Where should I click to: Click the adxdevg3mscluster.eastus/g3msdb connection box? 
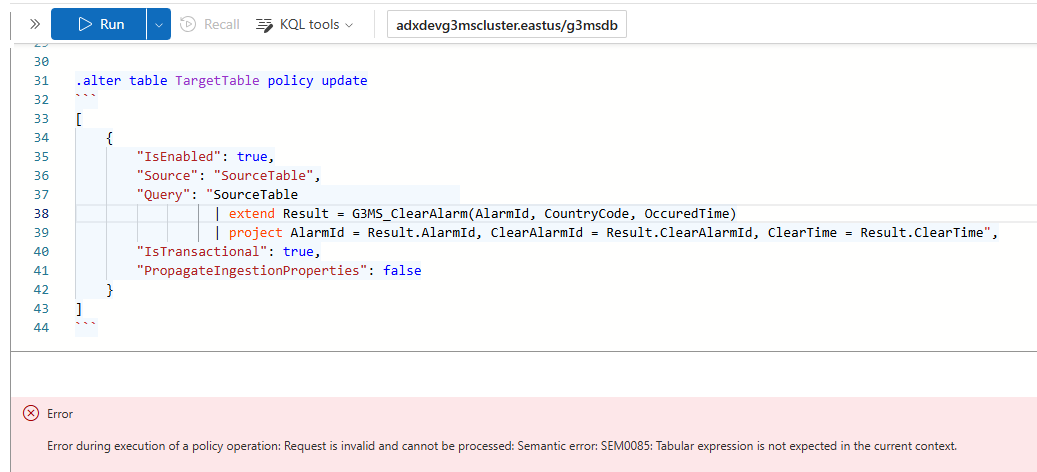(507, 25)
